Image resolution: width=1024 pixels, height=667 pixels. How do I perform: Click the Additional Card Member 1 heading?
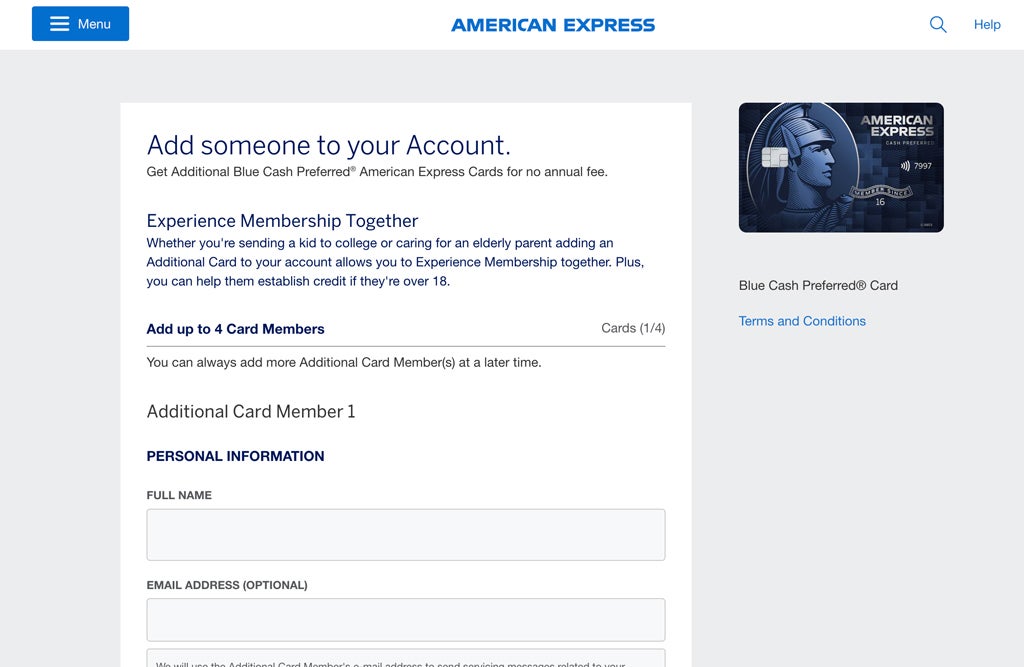pyautogui.click(x=251, y=411)
